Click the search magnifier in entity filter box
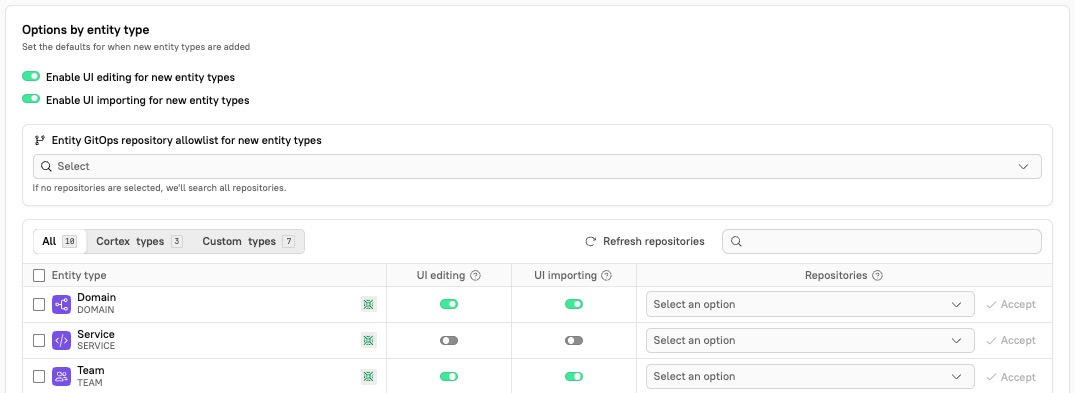This screenshot has width=1075, height=393. (x=736, y=241)
